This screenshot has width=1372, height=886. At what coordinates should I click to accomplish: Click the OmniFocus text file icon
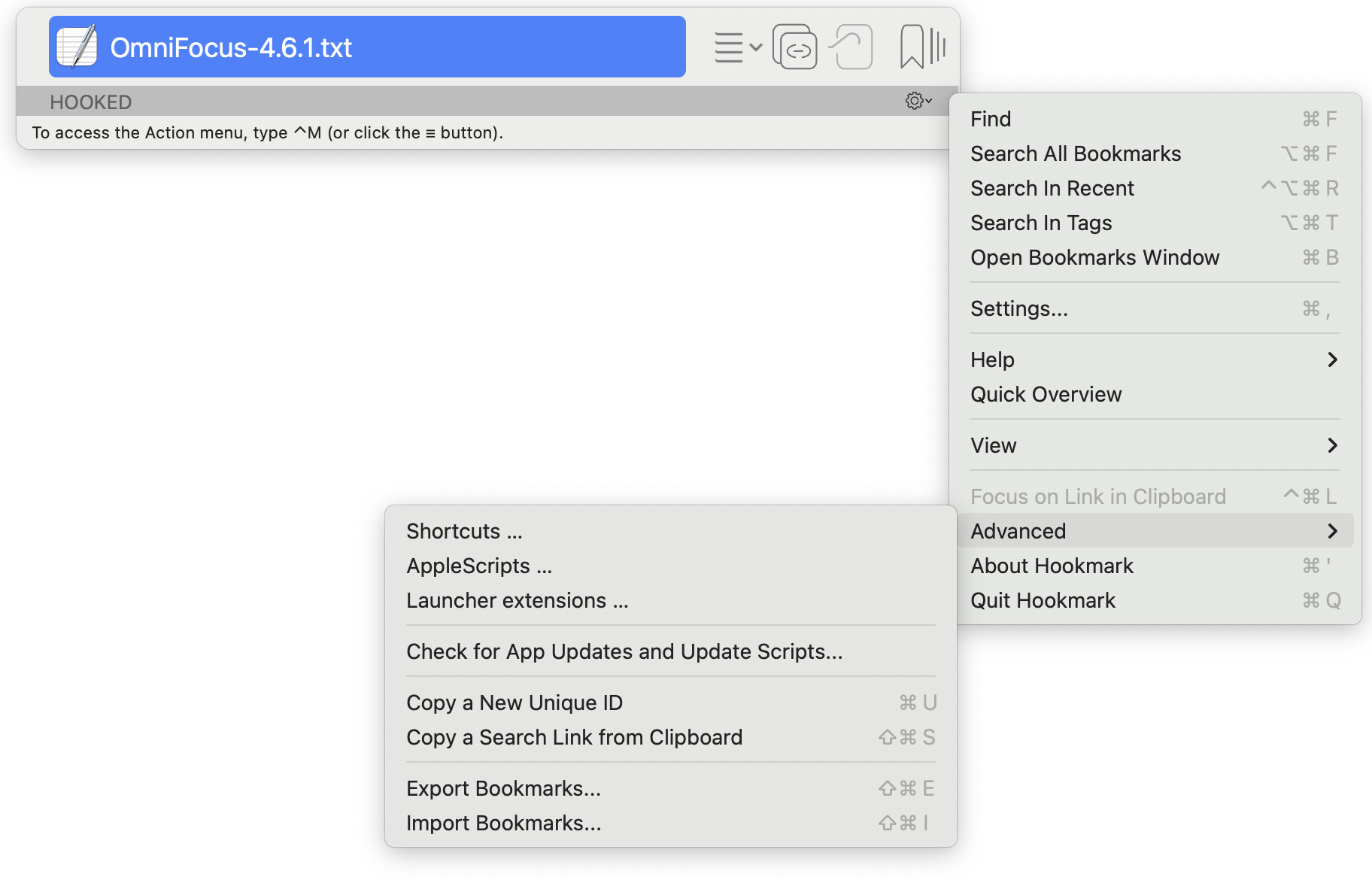tap(77, 47)
